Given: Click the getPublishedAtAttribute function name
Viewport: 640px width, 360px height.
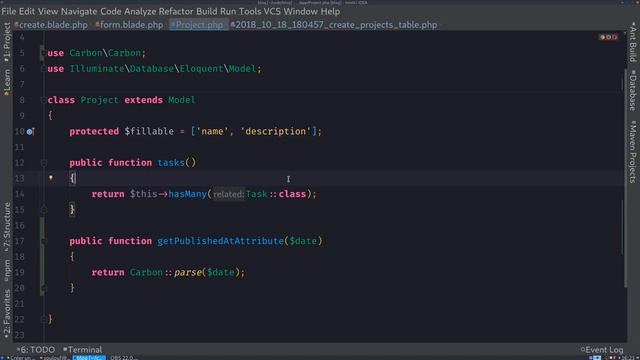Looking at the screenshot, I should click(220, 241).
